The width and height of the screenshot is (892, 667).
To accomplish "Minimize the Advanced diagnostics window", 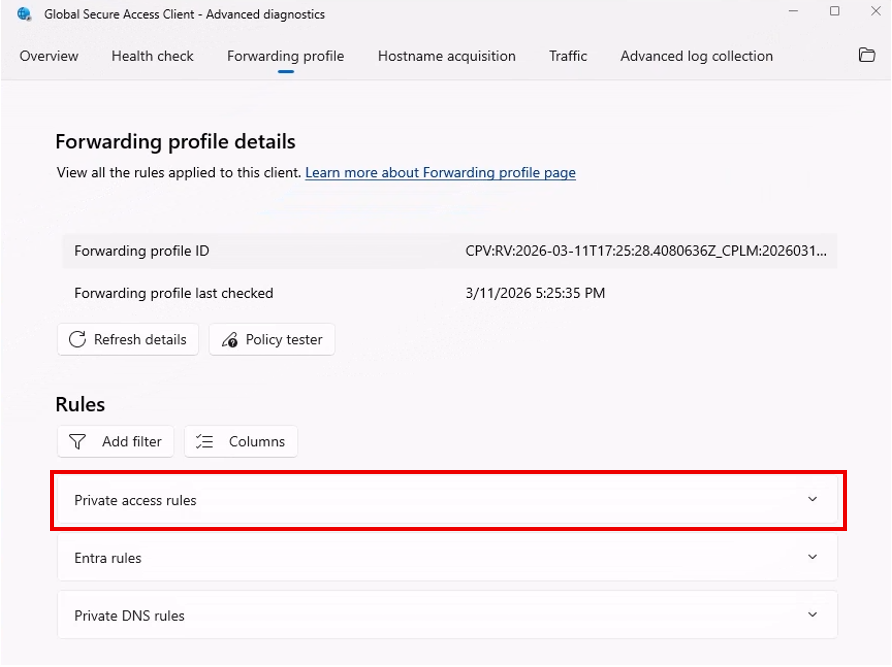I will pos(793,11).
